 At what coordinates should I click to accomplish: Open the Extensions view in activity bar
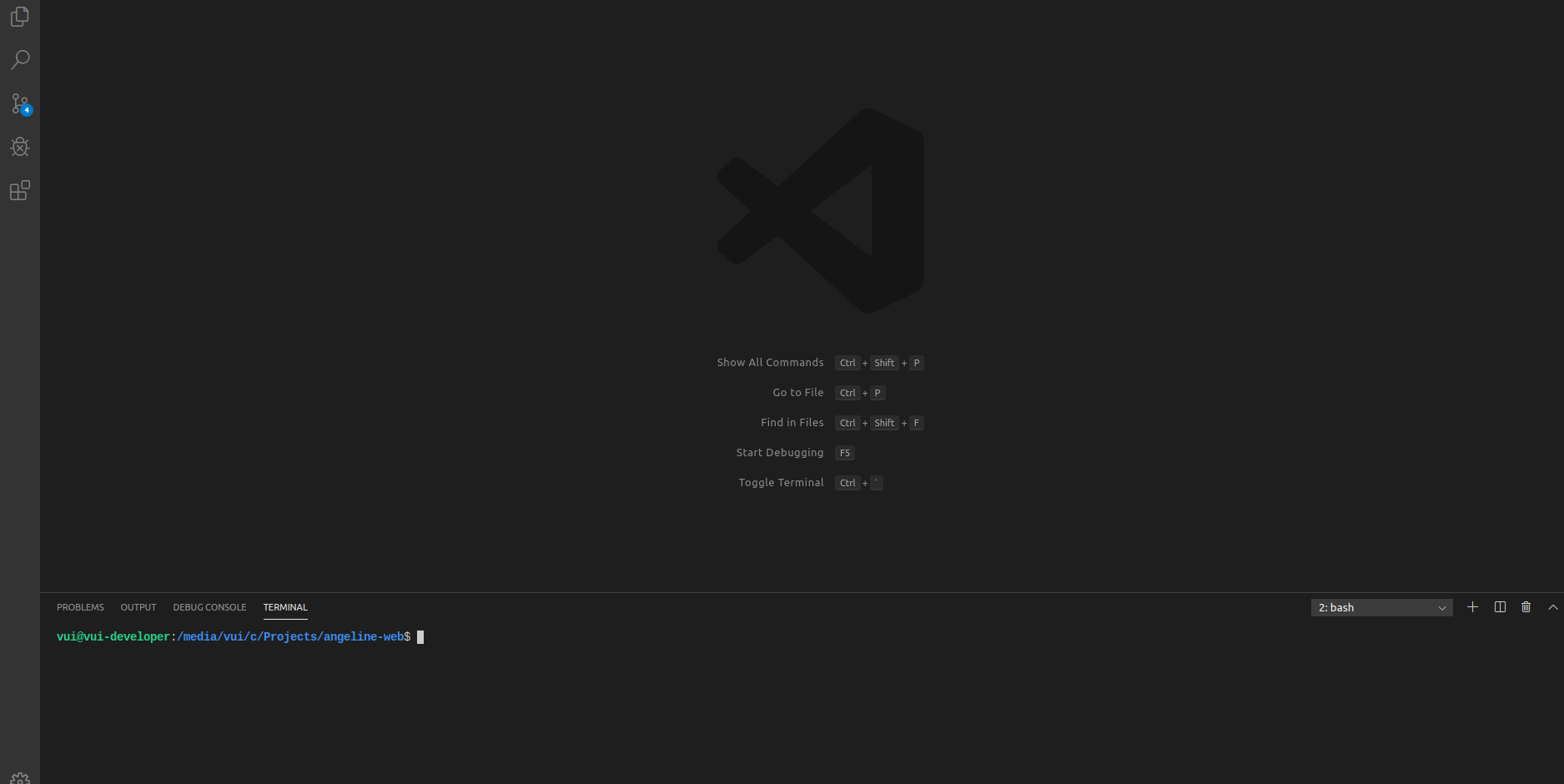20,190
